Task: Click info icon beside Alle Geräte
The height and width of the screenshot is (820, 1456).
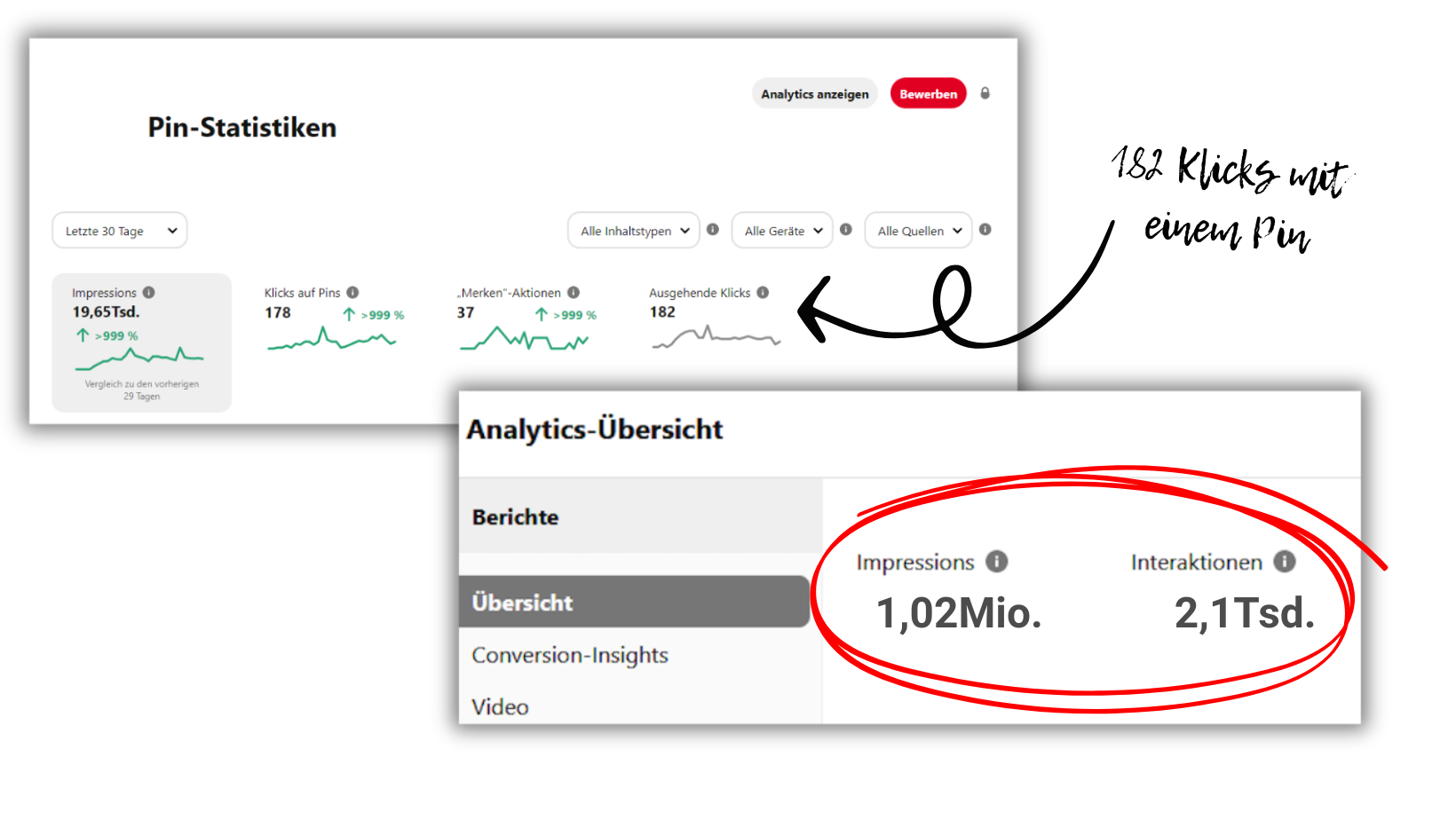Action: pos(846,229)
